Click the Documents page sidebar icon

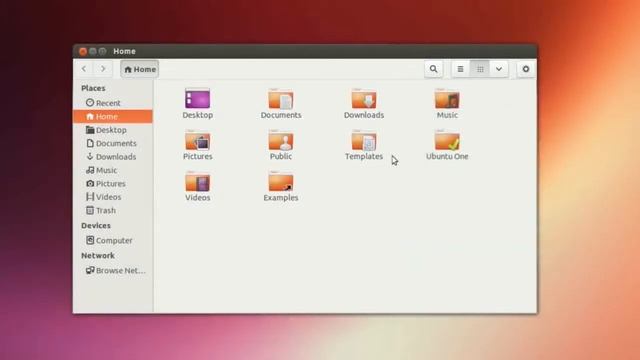90,143
